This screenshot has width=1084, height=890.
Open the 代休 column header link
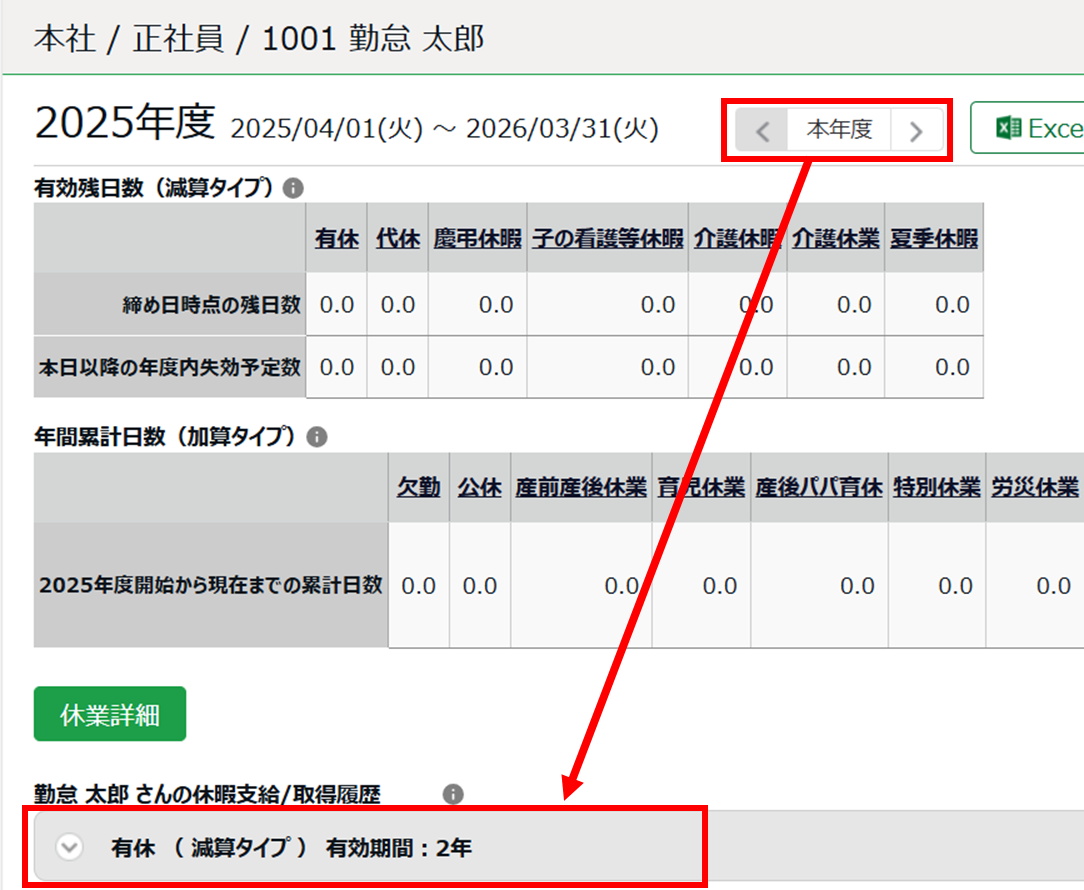(398, 239)
